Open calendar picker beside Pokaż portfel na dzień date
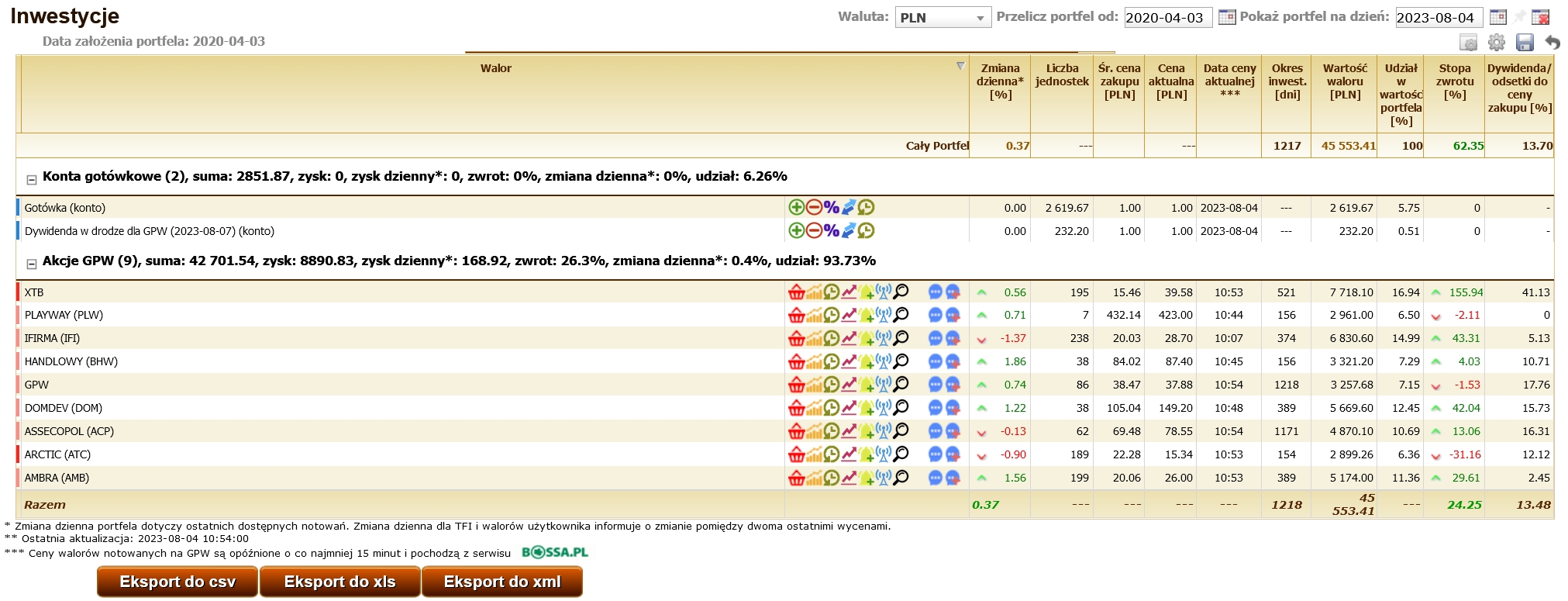The height and width of the screenshot is (601, 1568). (1498, 17)
